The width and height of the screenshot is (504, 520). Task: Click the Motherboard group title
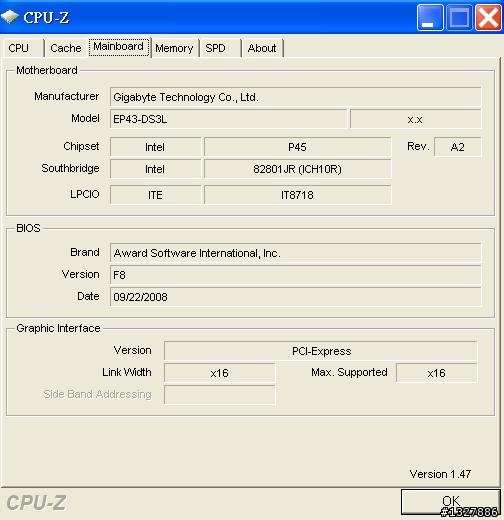[x=47, y=70]
